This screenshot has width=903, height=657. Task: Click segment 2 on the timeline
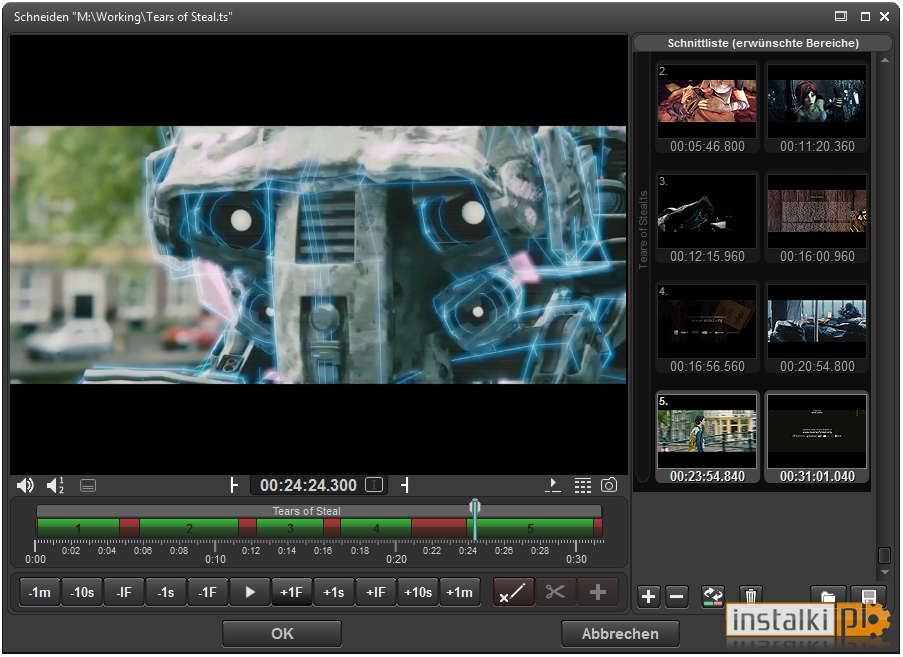click(189, 527)
